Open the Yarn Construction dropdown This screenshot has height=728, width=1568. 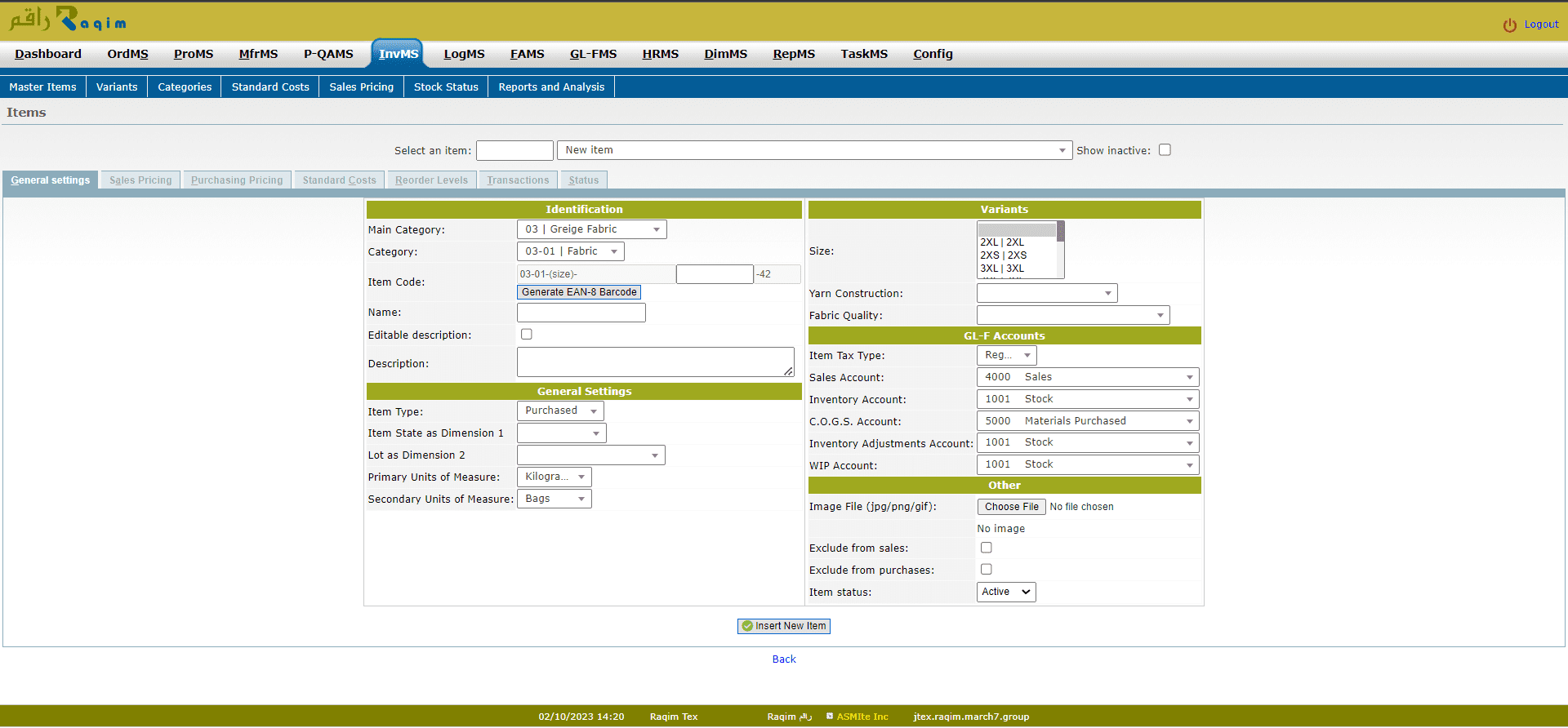pyautogui.click(x=1047, y=293)
